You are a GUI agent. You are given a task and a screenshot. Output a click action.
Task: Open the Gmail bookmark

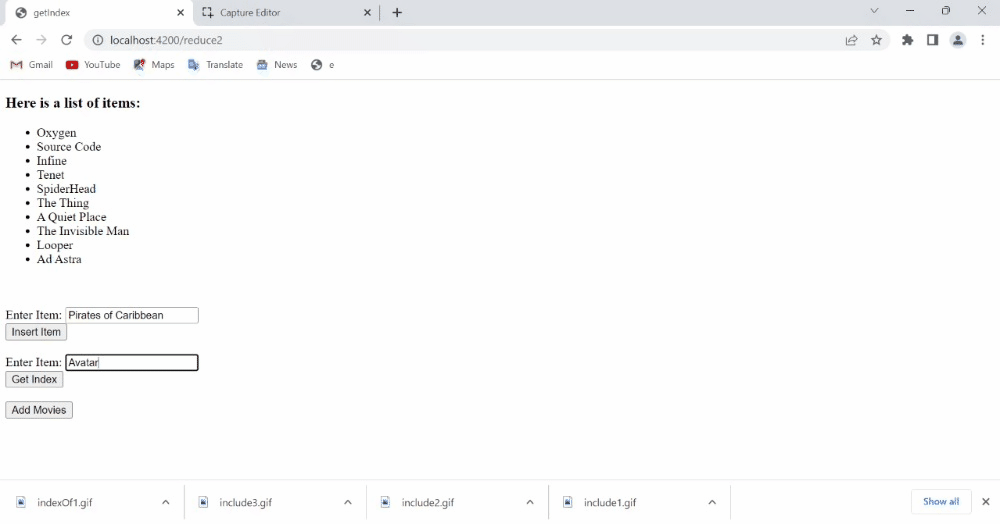(32, 65)
